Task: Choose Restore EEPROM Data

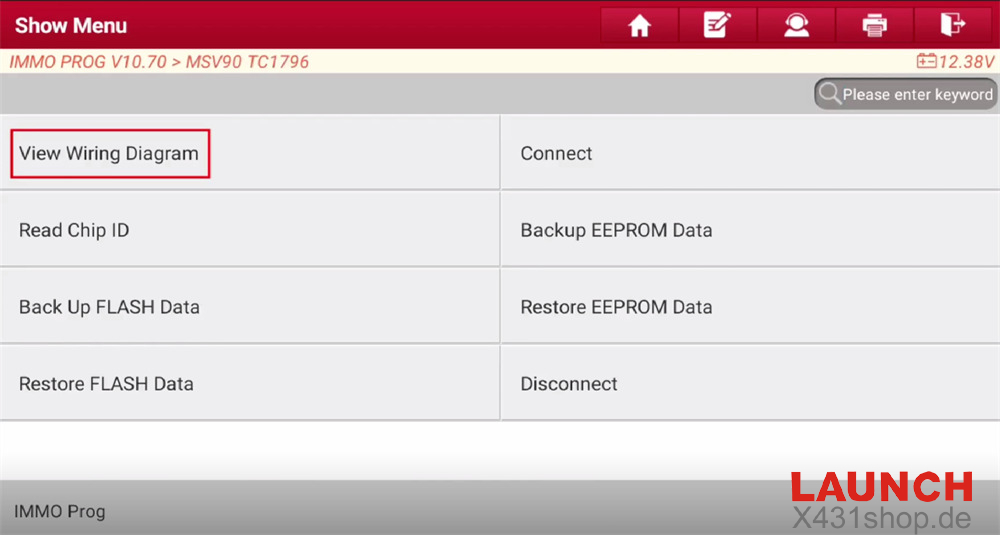Action: (616, 307)
